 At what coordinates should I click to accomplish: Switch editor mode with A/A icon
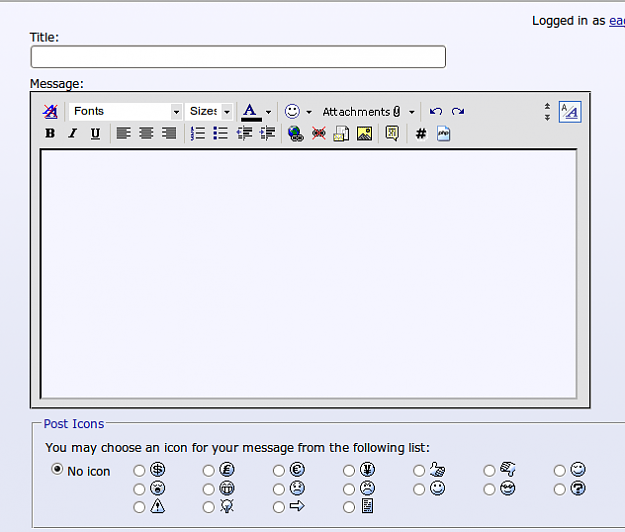click(x=570, y=112)
